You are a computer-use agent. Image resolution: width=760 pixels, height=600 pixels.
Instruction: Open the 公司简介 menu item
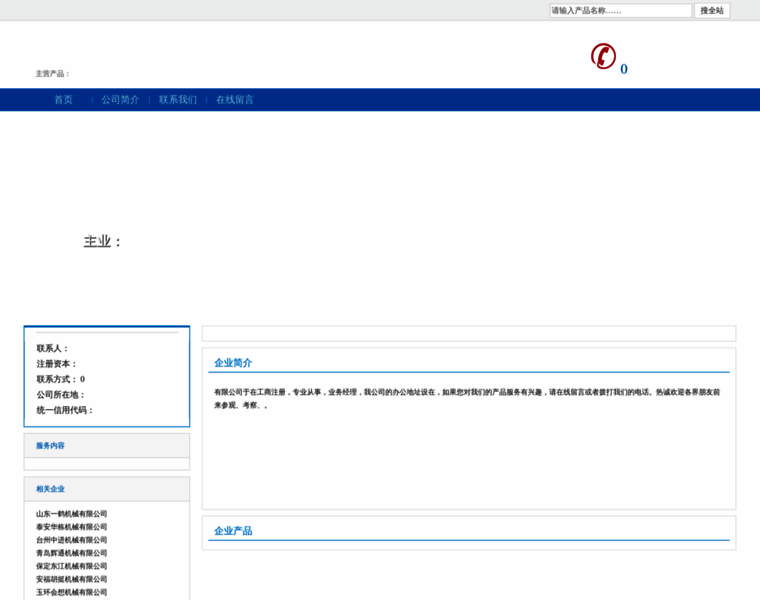120,100
